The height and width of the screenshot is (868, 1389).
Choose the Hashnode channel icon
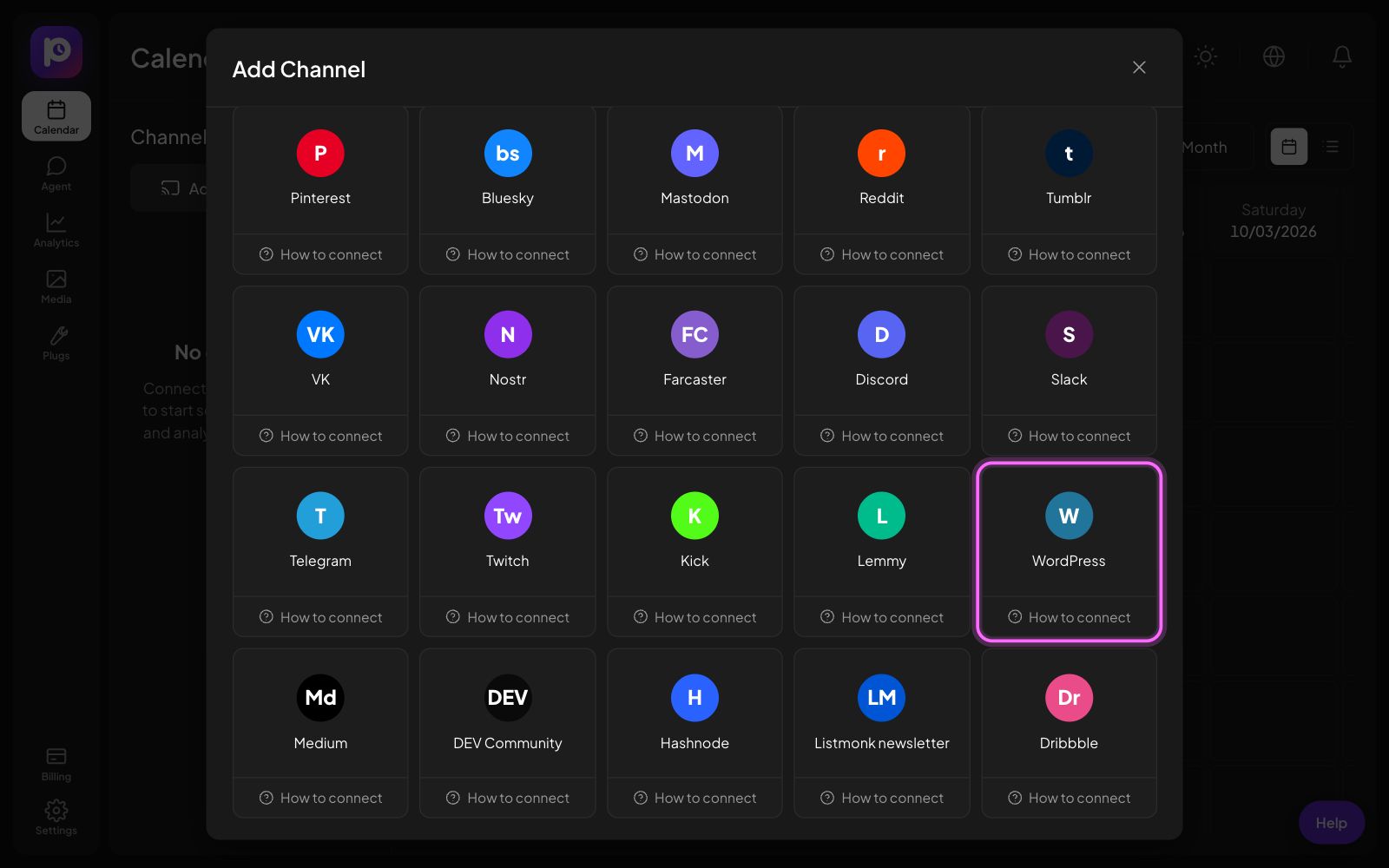[694, 698]
